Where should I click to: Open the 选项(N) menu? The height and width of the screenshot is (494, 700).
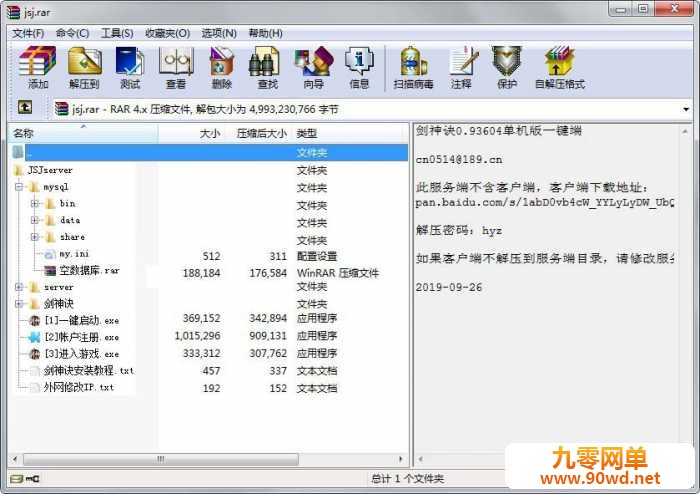coord(219,33)
